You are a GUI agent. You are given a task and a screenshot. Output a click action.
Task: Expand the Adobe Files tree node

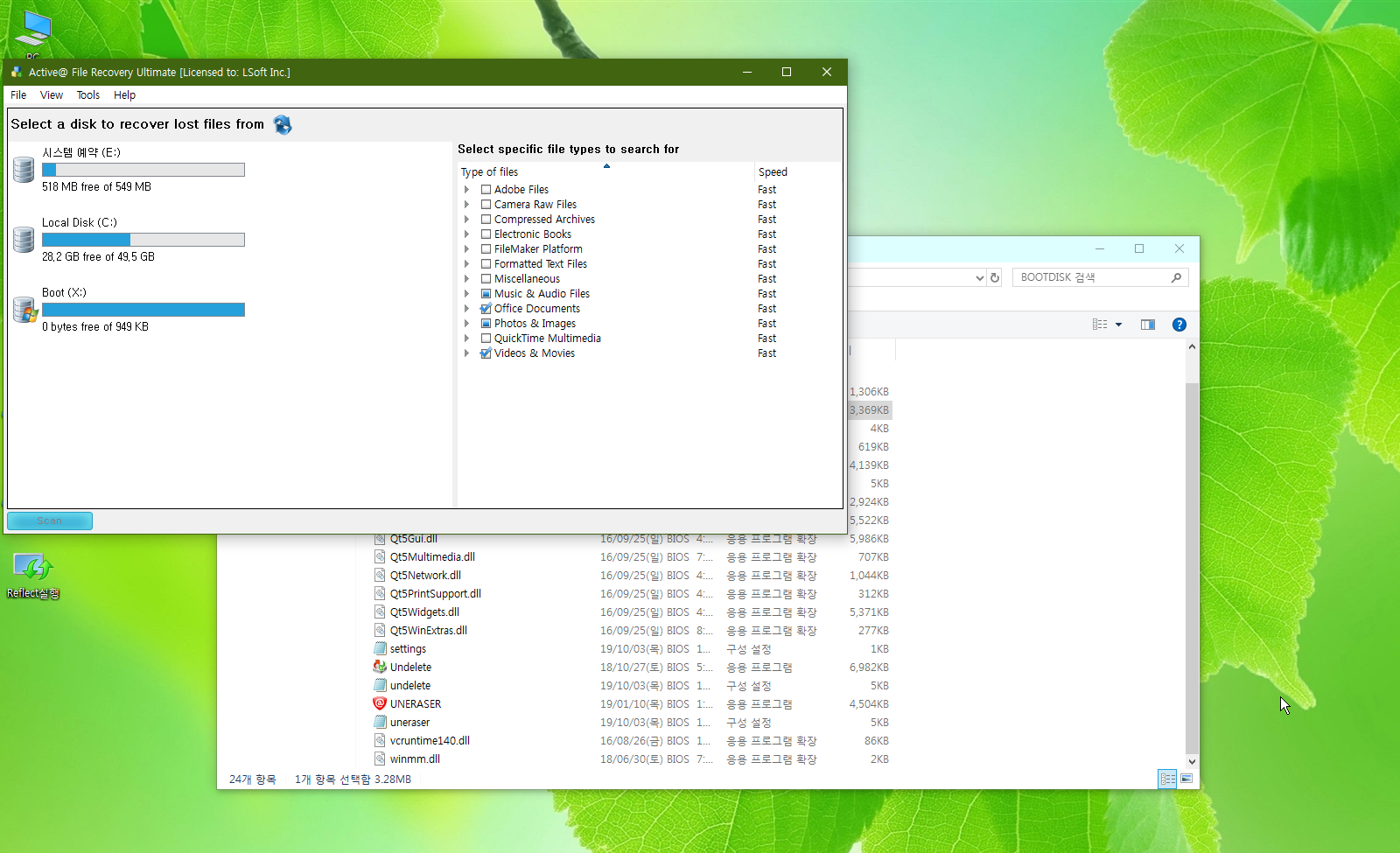click(466, 189)
